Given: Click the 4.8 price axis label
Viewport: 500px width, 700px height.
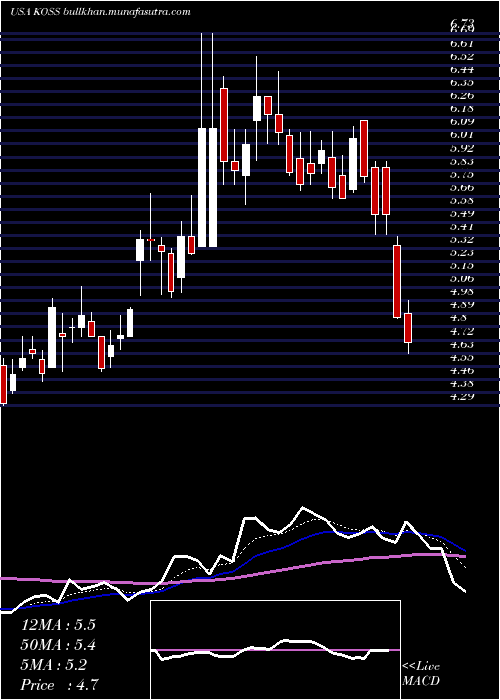Looking at the screenshot, I should [458, 318].
